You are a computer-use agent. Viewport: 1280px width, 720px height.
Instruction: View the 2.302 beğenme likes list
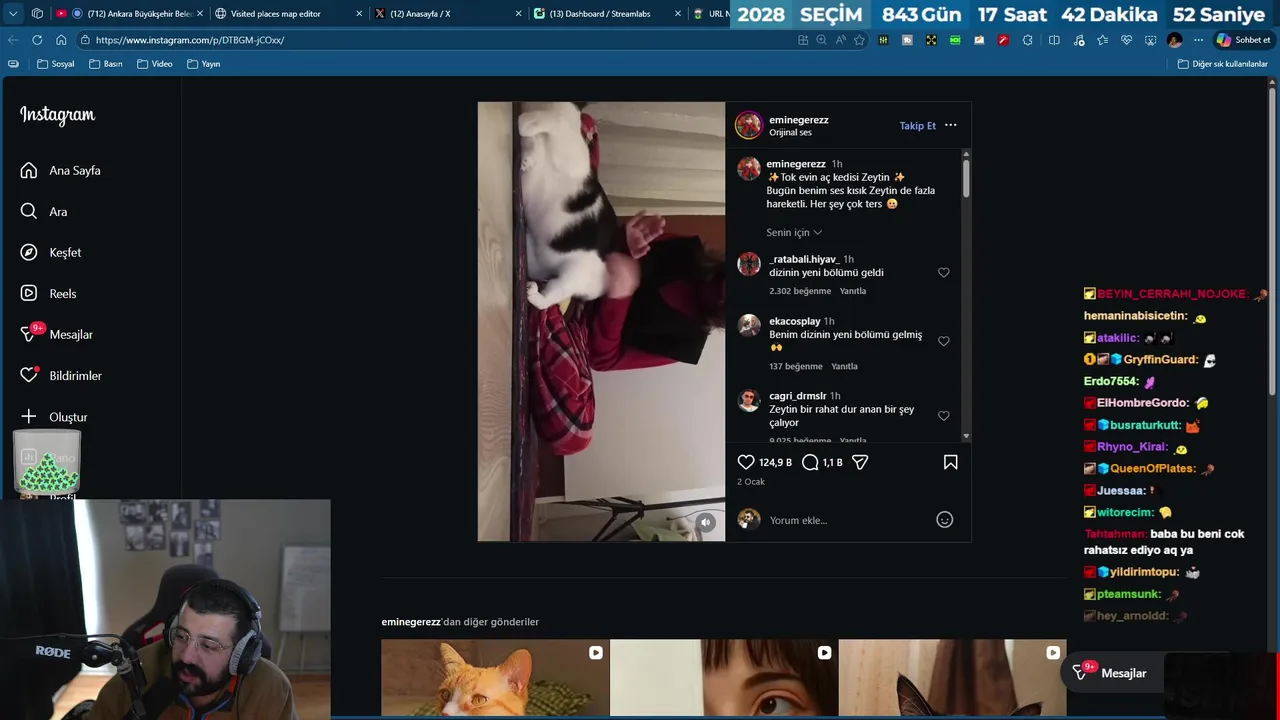click(800, 291)
